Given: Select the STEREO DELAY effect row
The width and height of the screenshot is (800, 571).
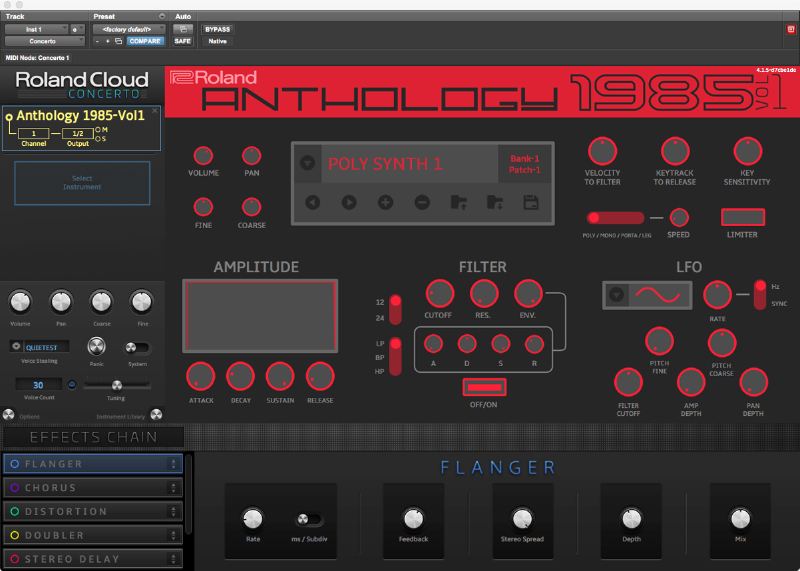Looking at the screenshot, I should 93,559.
